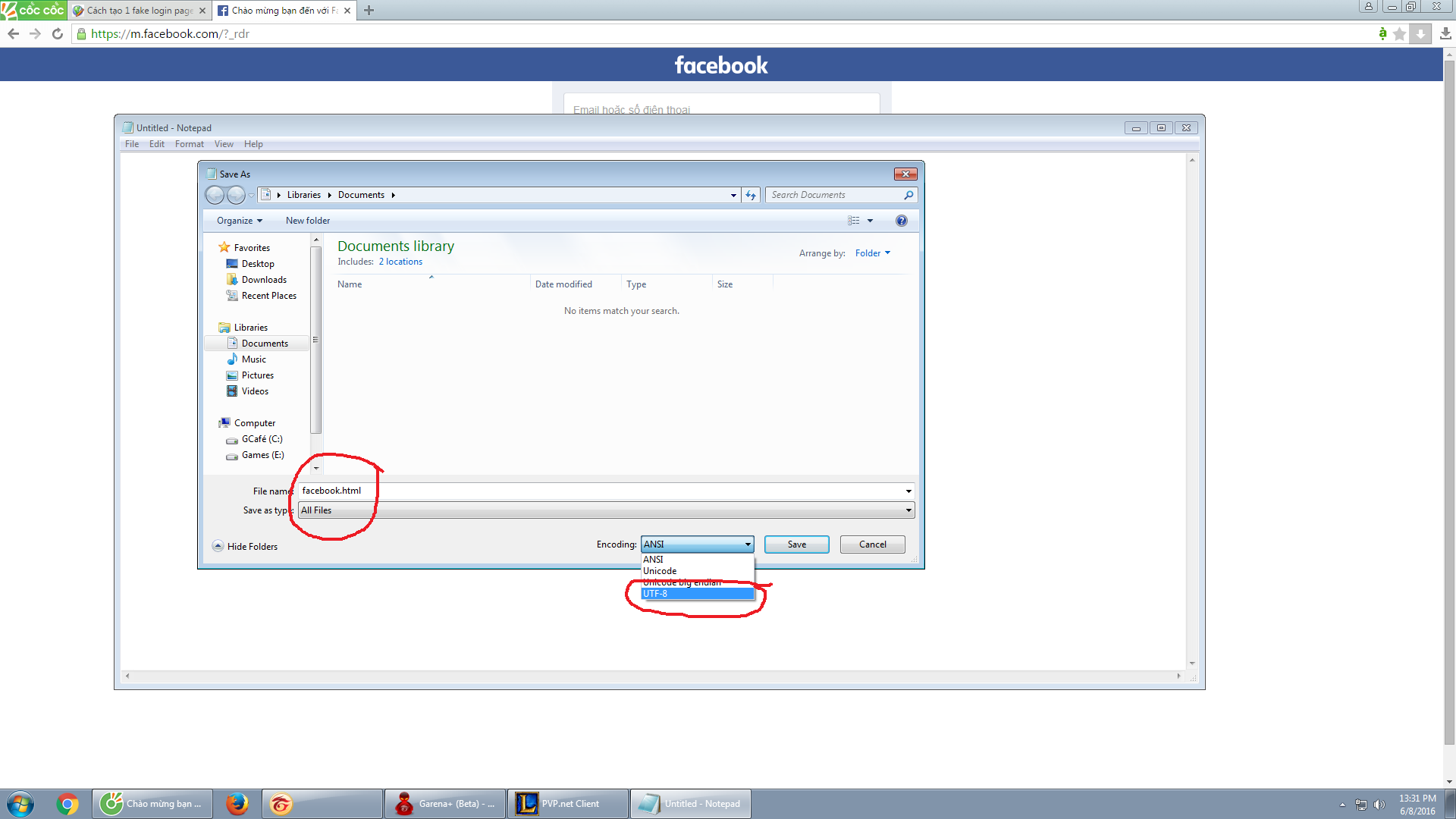Open the Organize dropdown menu
Screen dimensions: 1456x819
coord(240,221)
